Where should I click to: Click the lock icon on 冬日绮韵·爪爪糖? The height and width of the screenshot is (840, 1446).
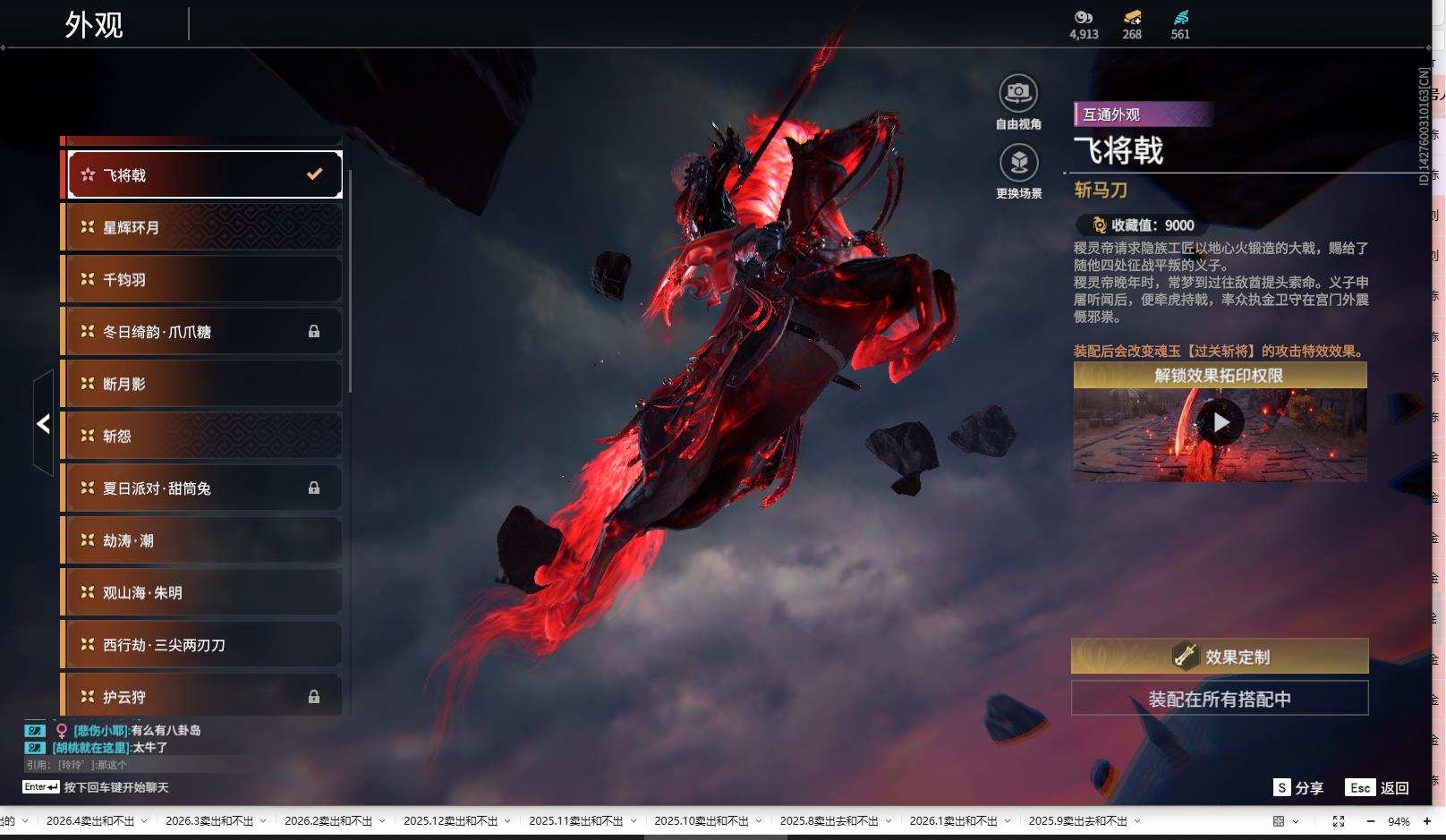pos(314,332)
